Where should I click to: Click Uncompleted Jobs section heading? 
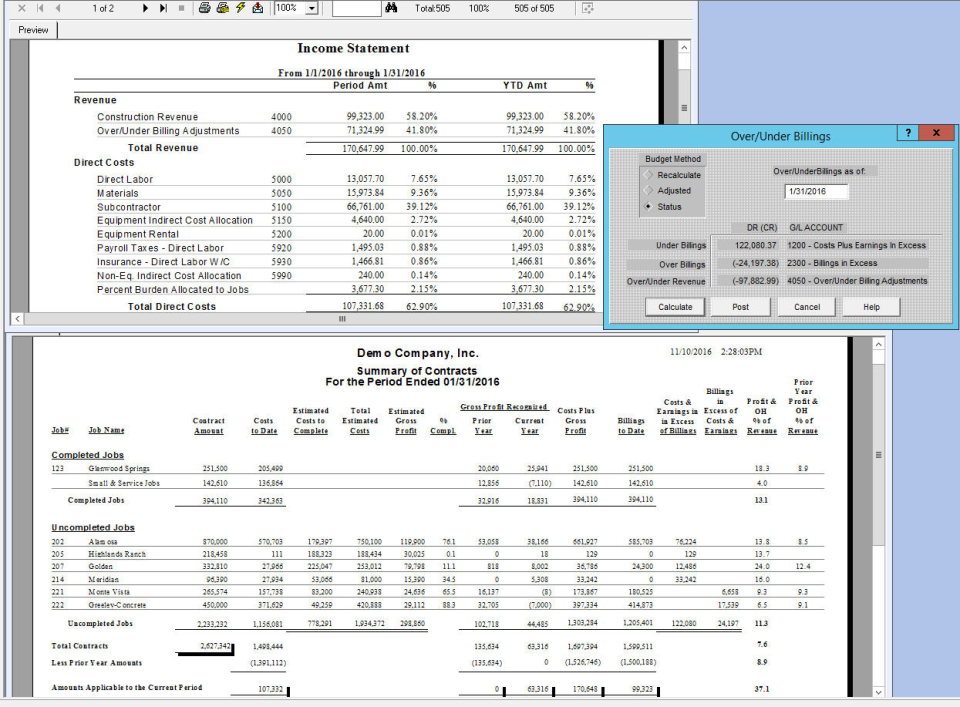click(x=93, y=528)
